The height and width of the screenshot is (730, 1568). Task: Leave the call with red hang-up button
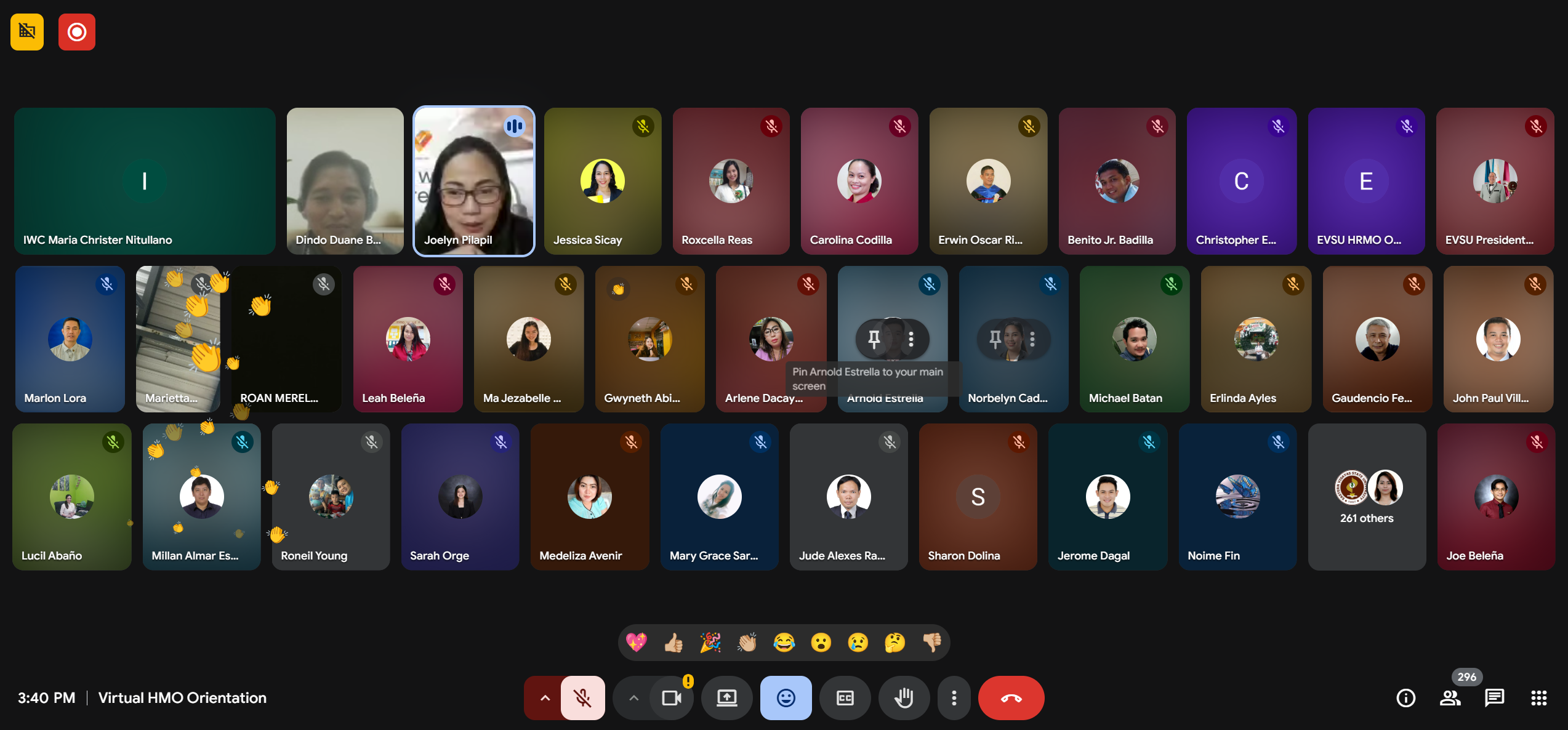[1011, 698]
